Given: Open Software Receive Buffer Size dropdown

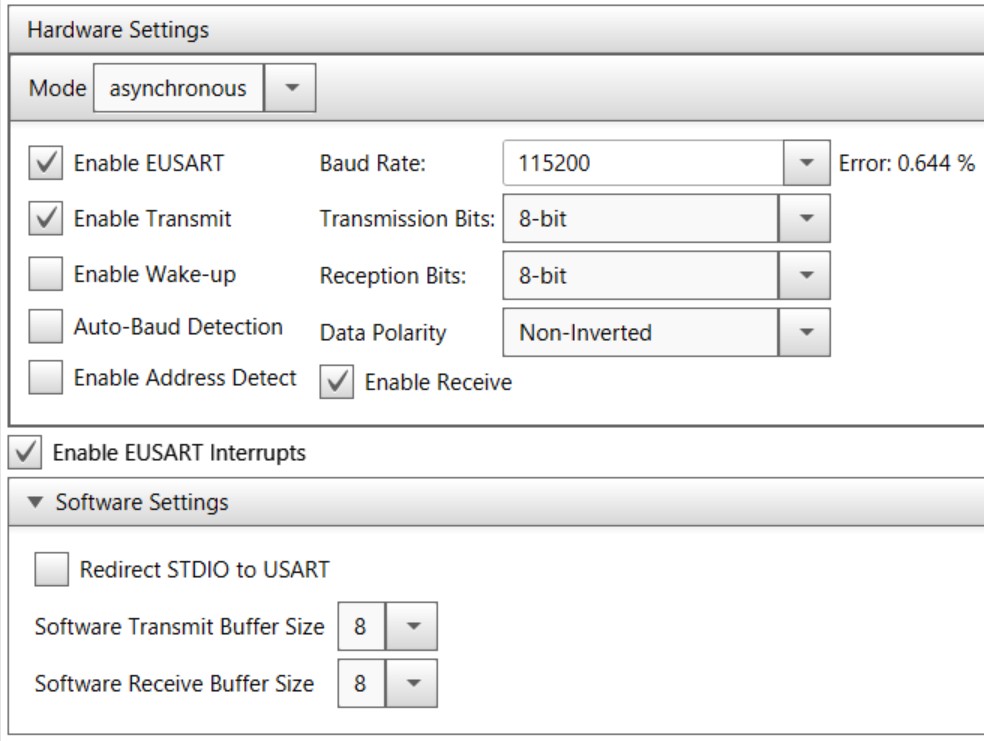Looking at the screenshot, I should tap(412, 685).
